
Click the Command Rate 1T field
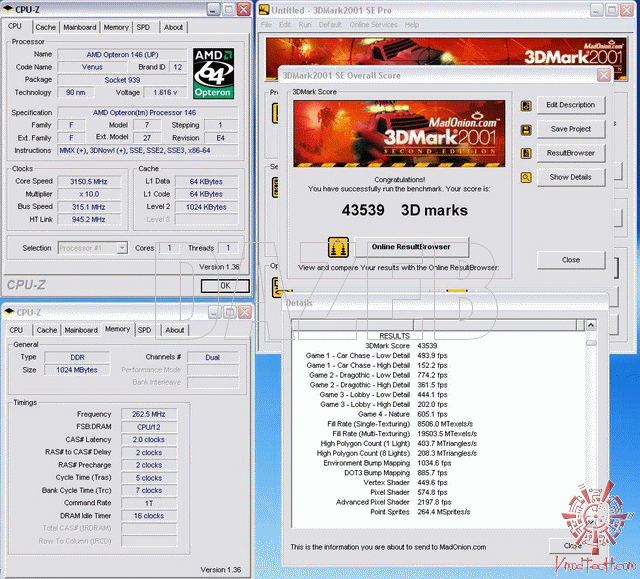[x=149, y=504]
